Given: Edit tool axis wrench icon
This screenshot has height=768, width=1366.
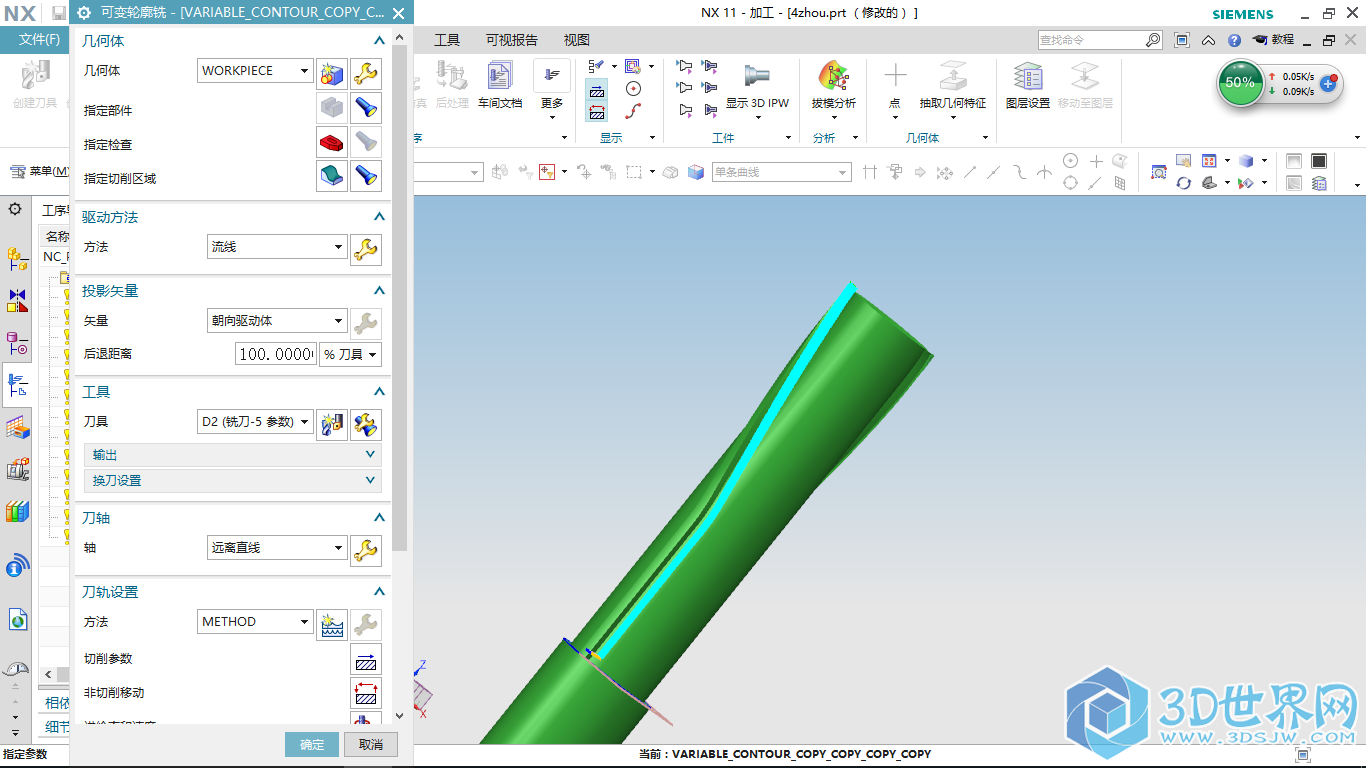Looking at the screenshot, I should 366,550.
